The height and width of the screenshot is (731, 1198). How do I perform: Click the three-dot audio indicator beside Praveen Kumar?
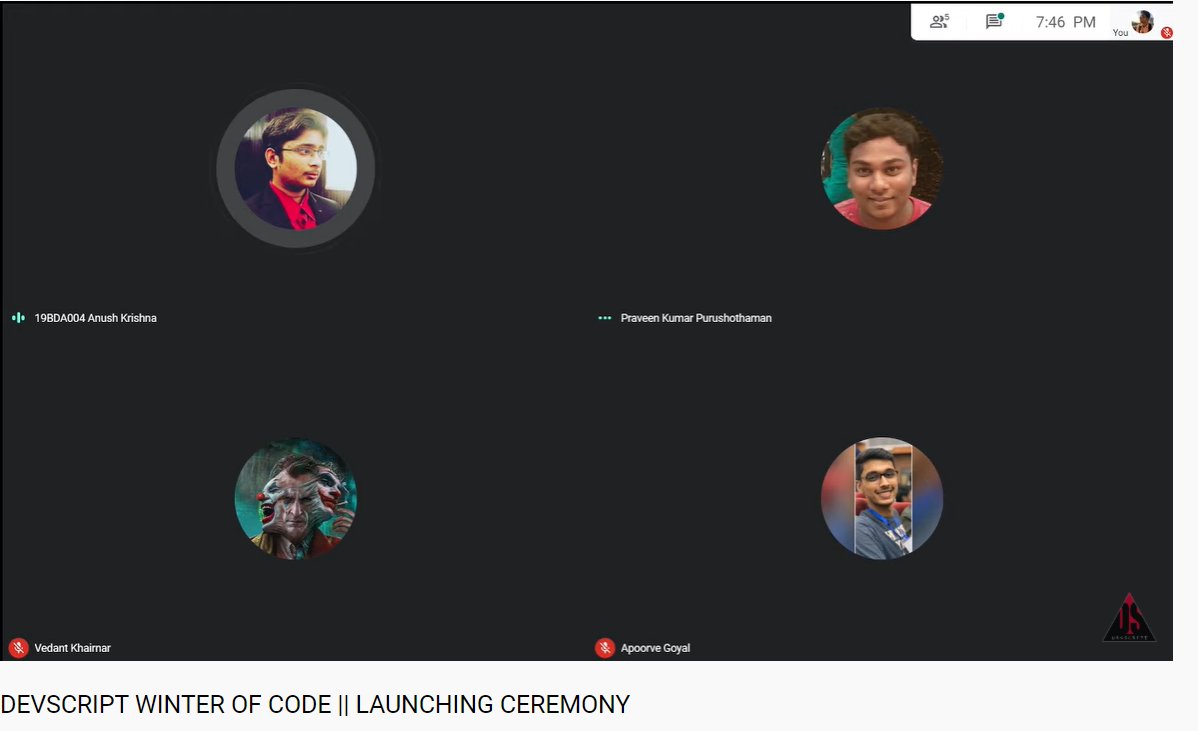coord(604,318)
